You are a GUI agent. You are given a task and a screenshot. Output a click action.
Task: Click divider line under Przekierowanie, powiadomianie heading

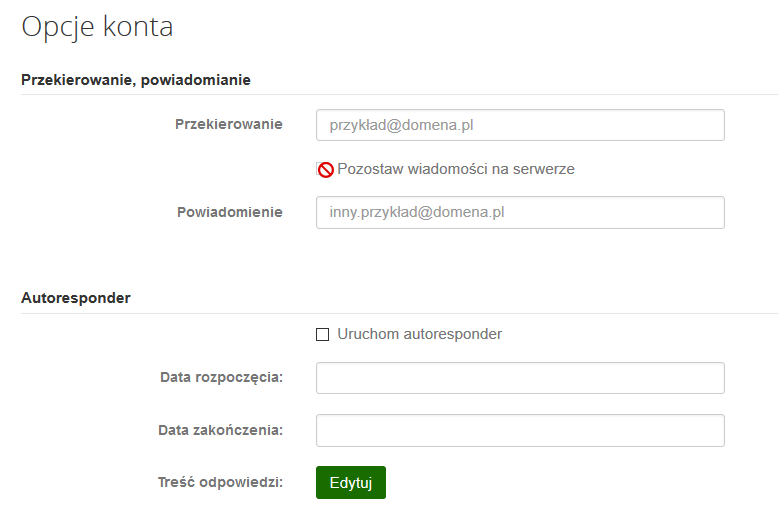399,94
